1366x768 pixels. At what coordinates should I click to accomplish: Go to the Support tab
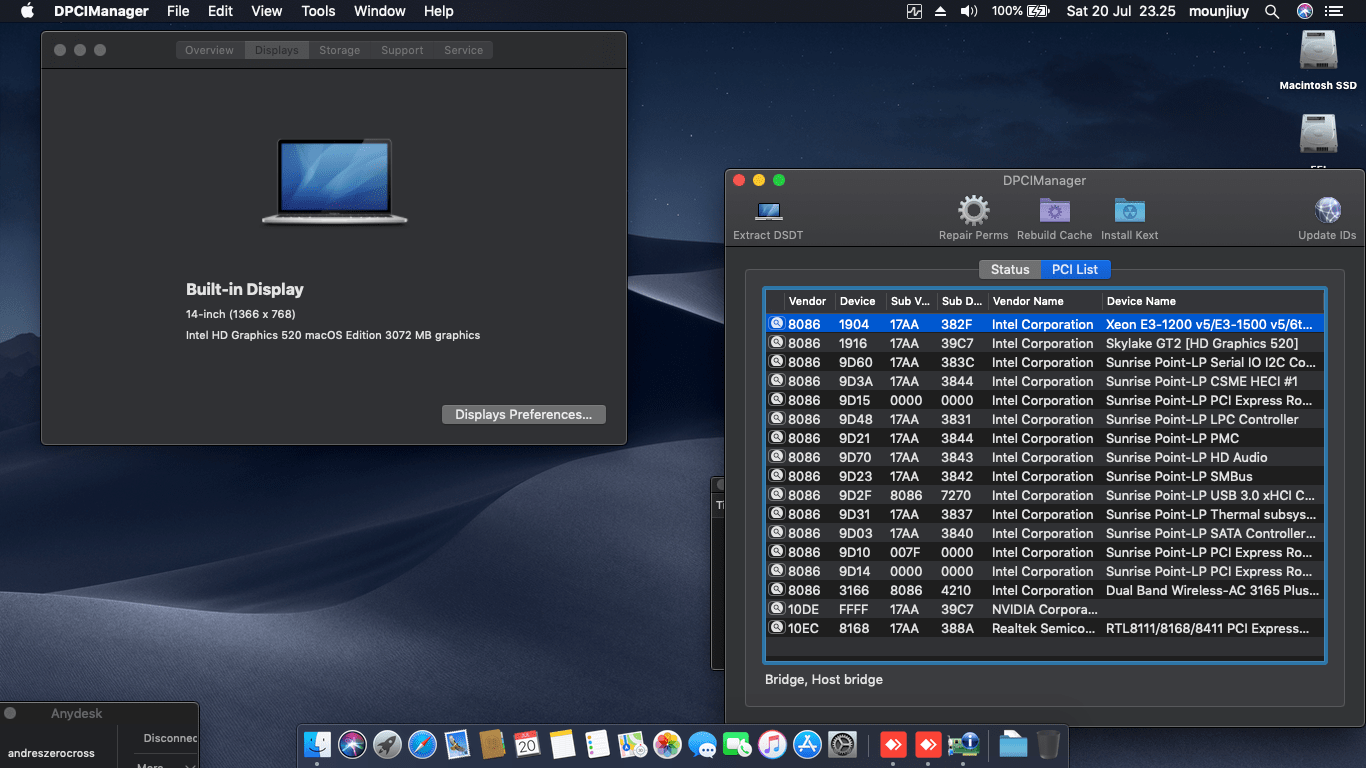tap(402, 50)
